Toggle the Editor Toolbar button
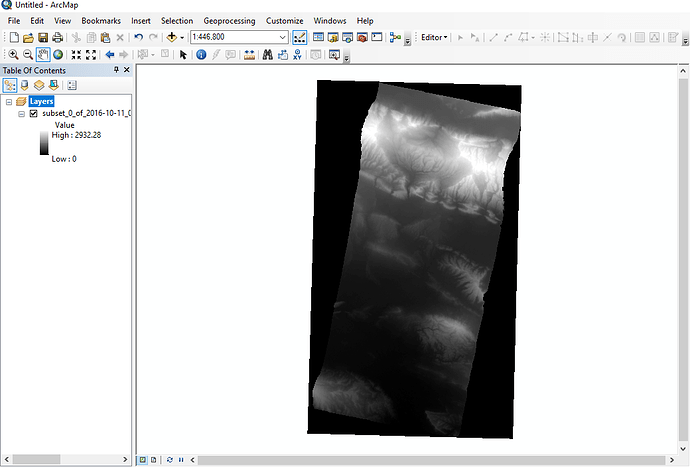Viewport: 690px width, 467px height. point(299,37)
